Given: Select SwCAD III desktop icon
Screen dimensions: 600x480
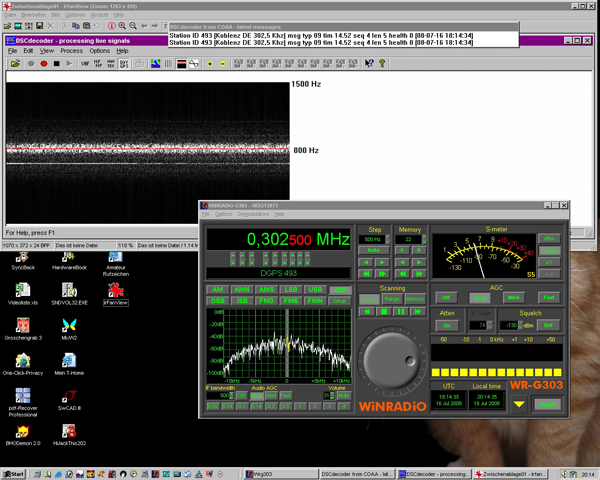Looking at the screenshot, I should [69, 400].
